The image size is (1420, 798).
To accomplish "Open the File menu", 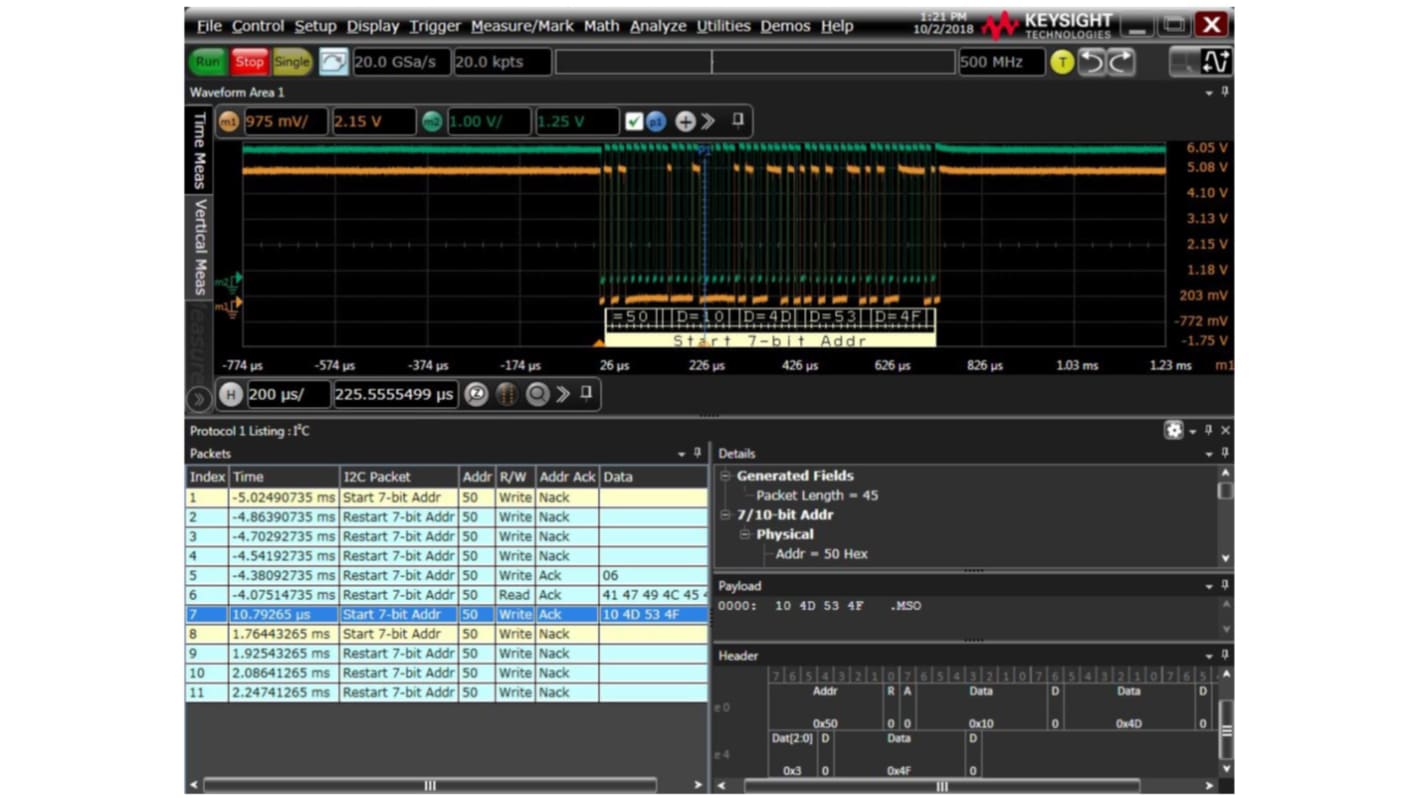I will [x=209, y=26].
